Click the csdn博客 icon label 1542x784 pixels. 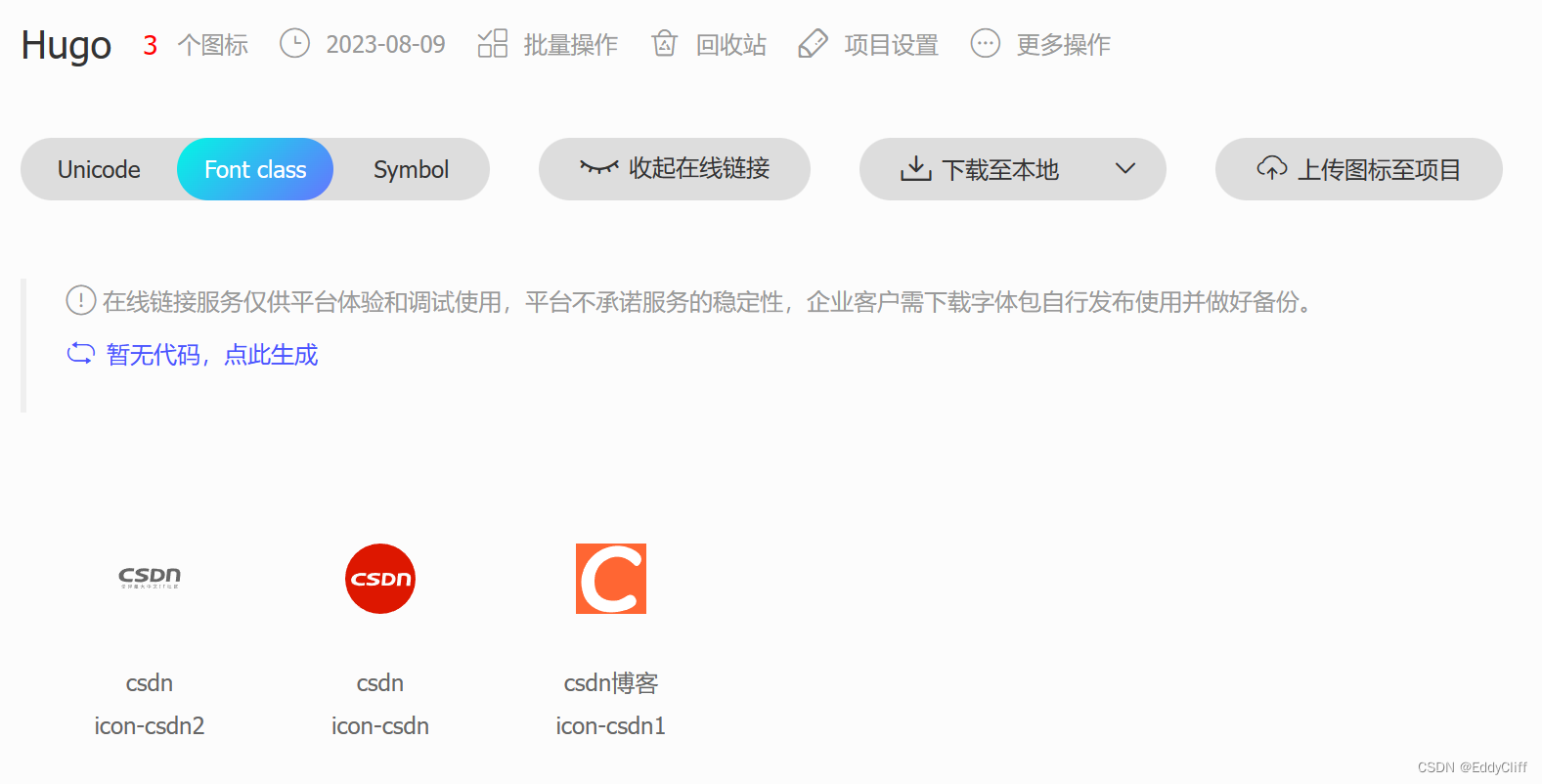tap(611, 682)
